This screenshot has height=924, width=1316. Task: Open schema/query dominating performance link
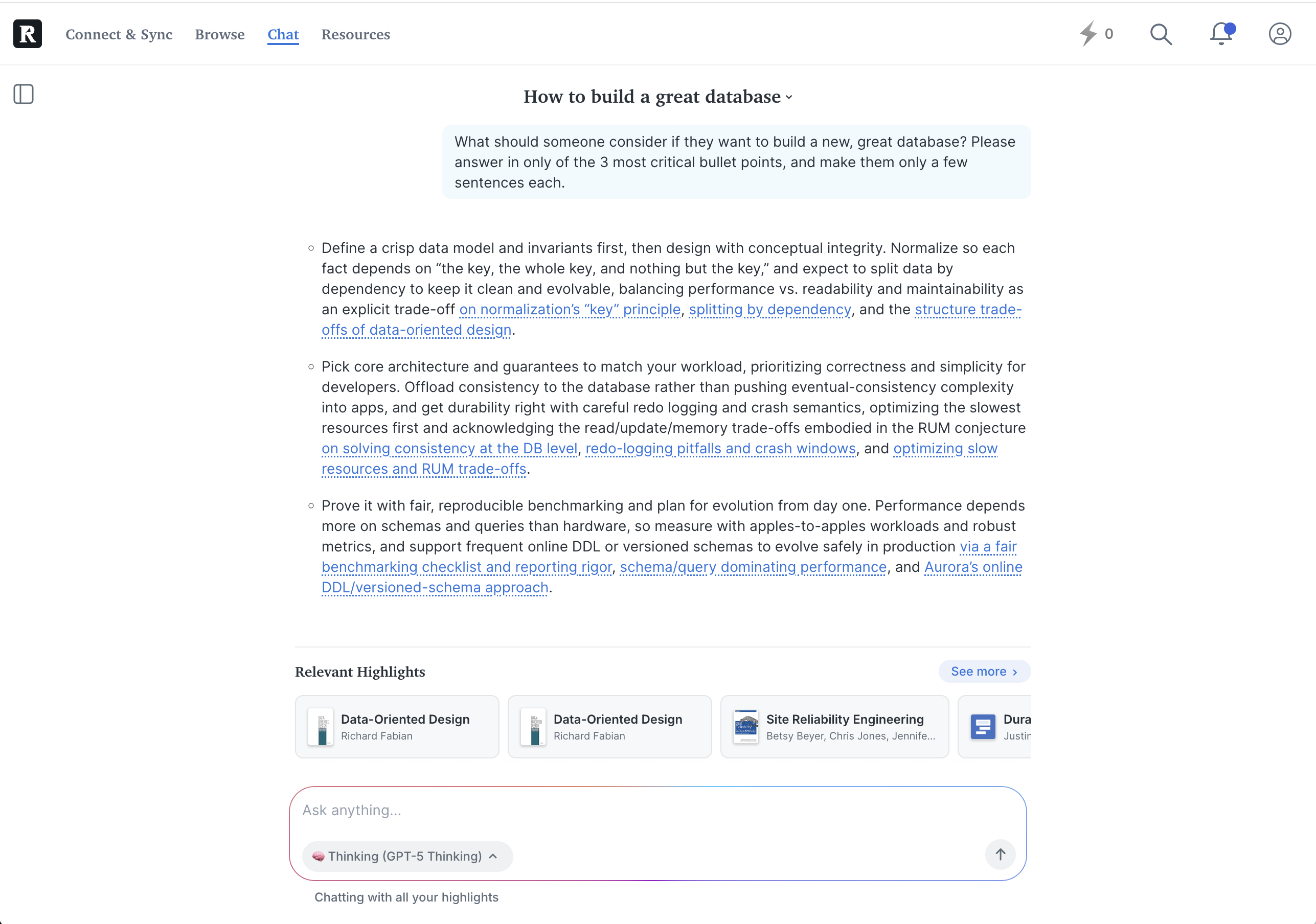753,567
